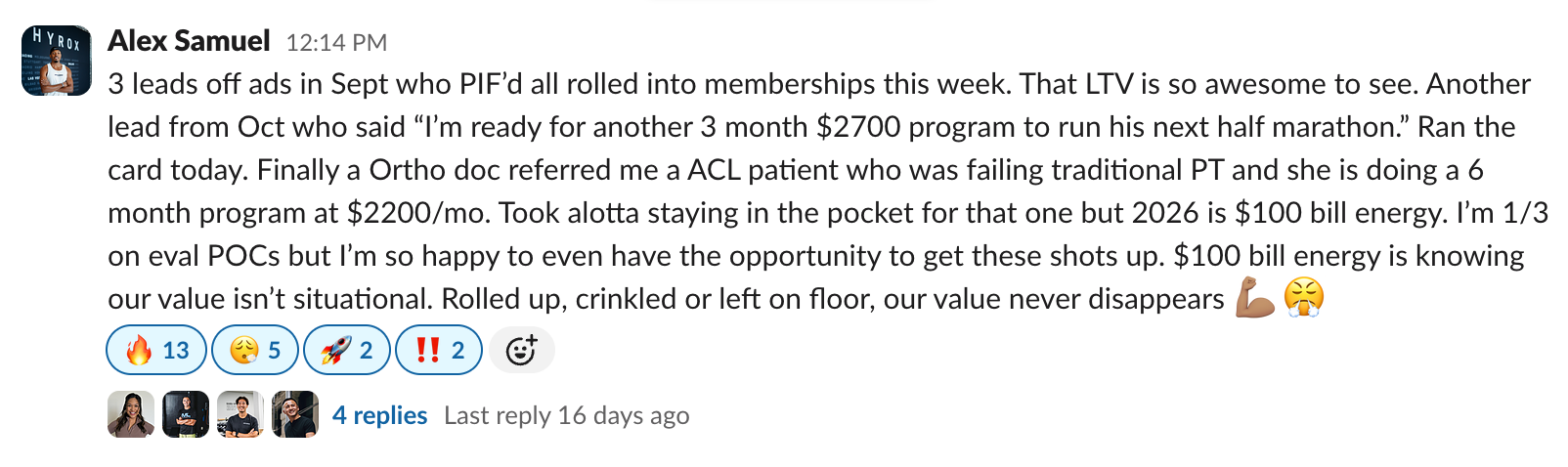
Task: Open the 4 replies thread
Action: (379, 415)
